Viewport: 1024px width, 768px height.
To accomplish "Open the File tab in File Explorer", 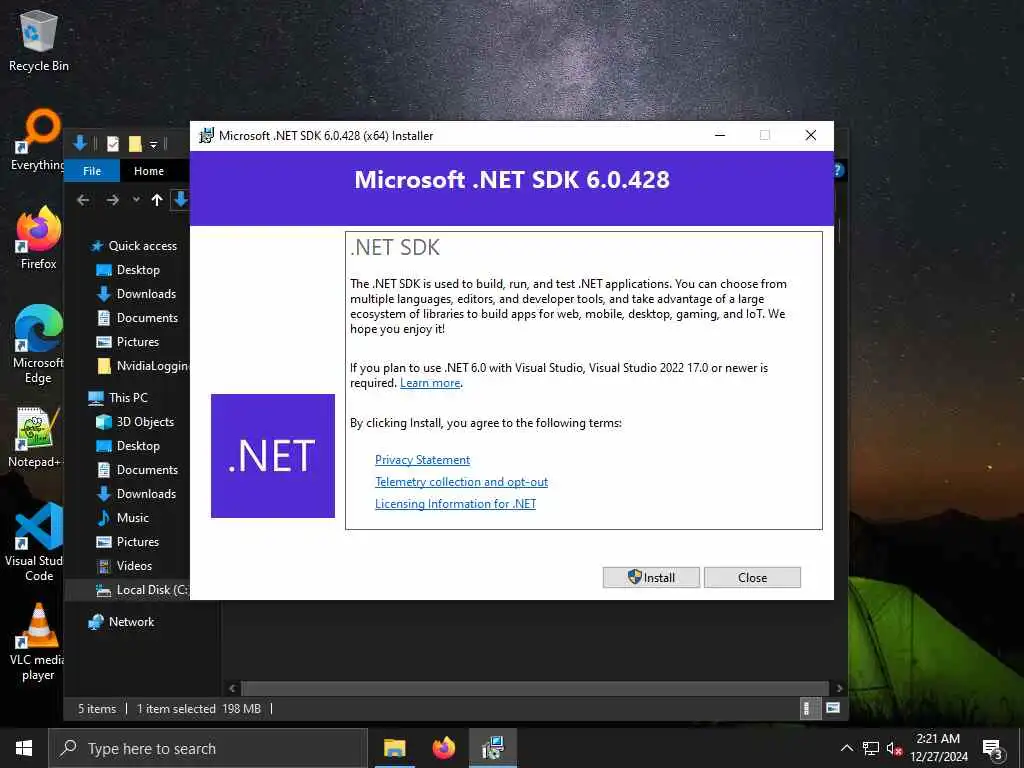I will coord(92,171).
